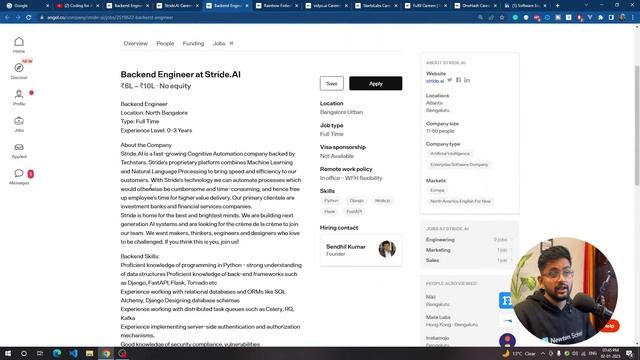Go back with browser back arrow
Screen dimensions: 640x360
click(7, 18)
